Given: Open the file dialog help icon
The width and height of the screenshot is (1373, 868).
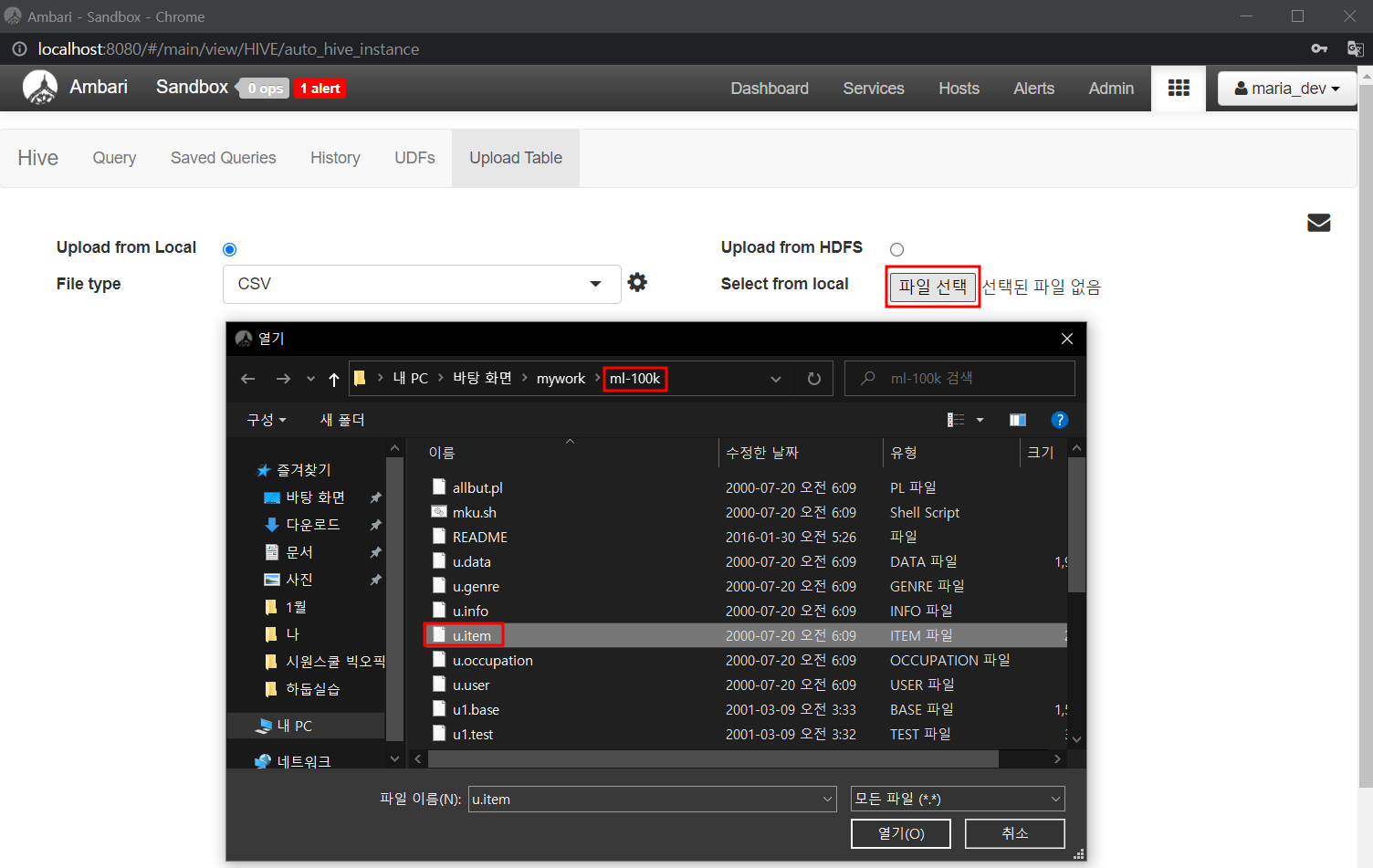Looking at the screenshot, I should tap(1059, 420).
